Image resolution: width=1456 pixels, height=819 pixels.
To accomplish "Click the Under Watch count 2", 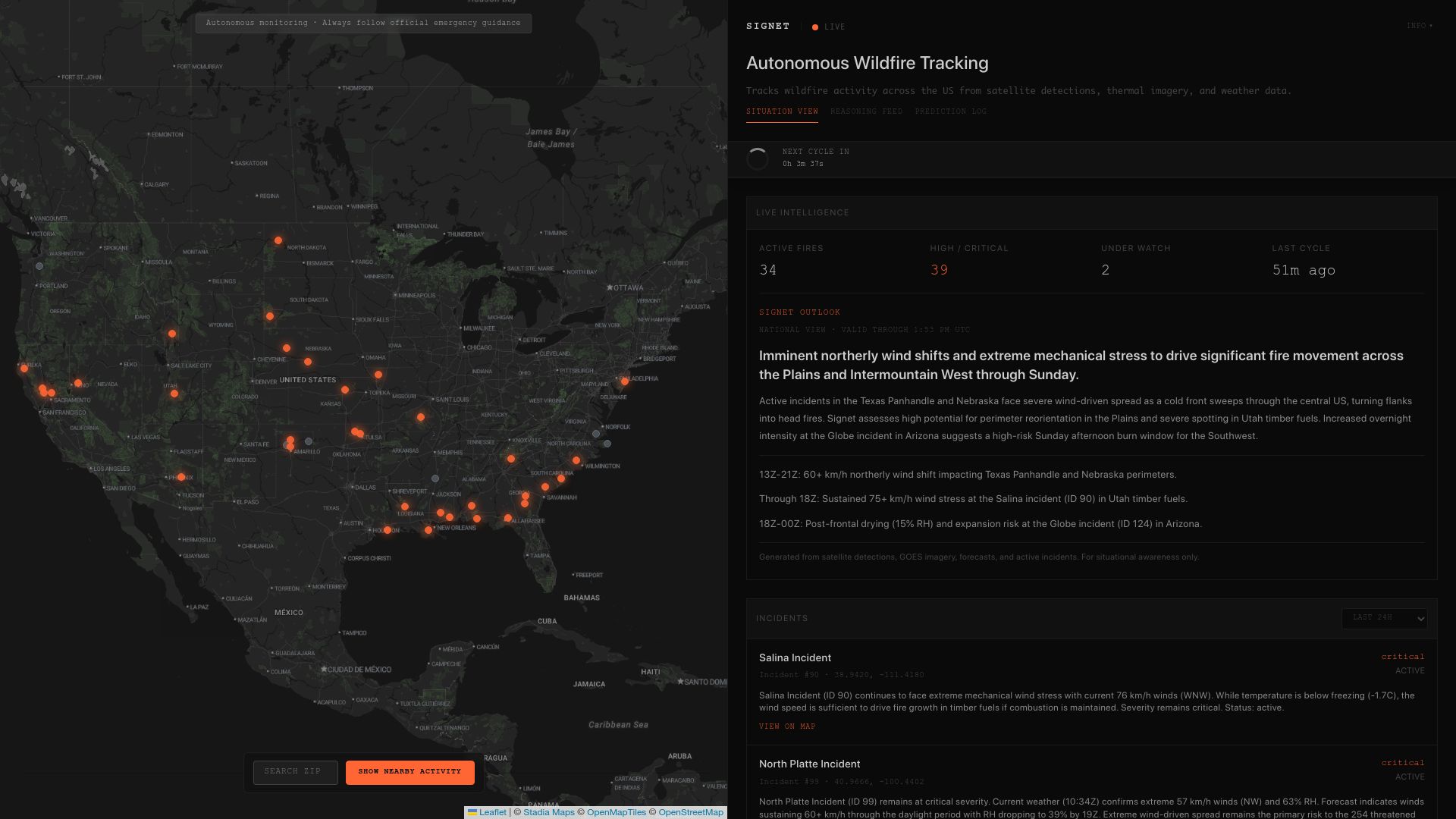I will click(1105, 270).
